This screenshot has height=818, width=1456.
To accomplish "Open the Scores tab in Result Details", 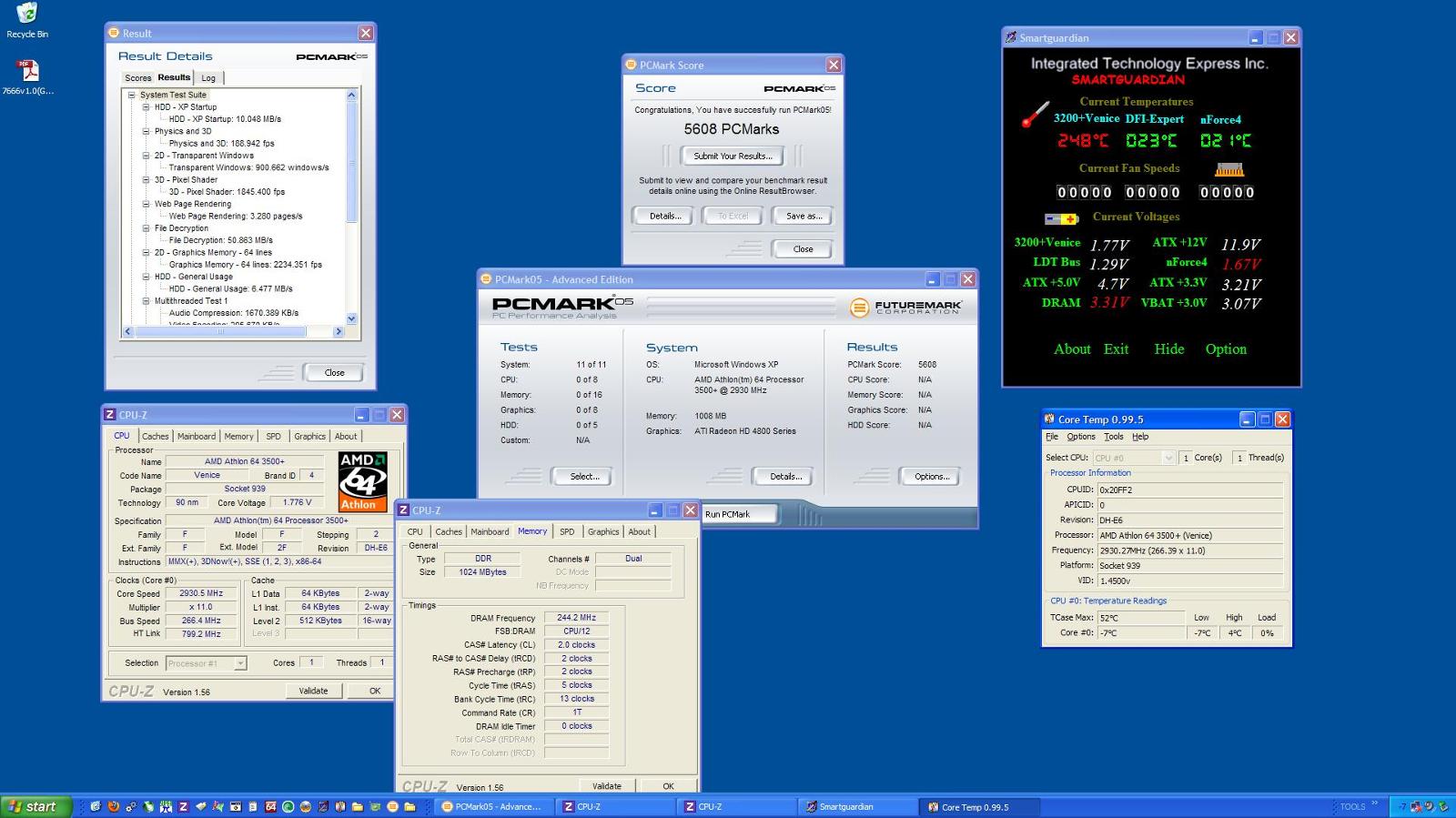I will 137,78.
